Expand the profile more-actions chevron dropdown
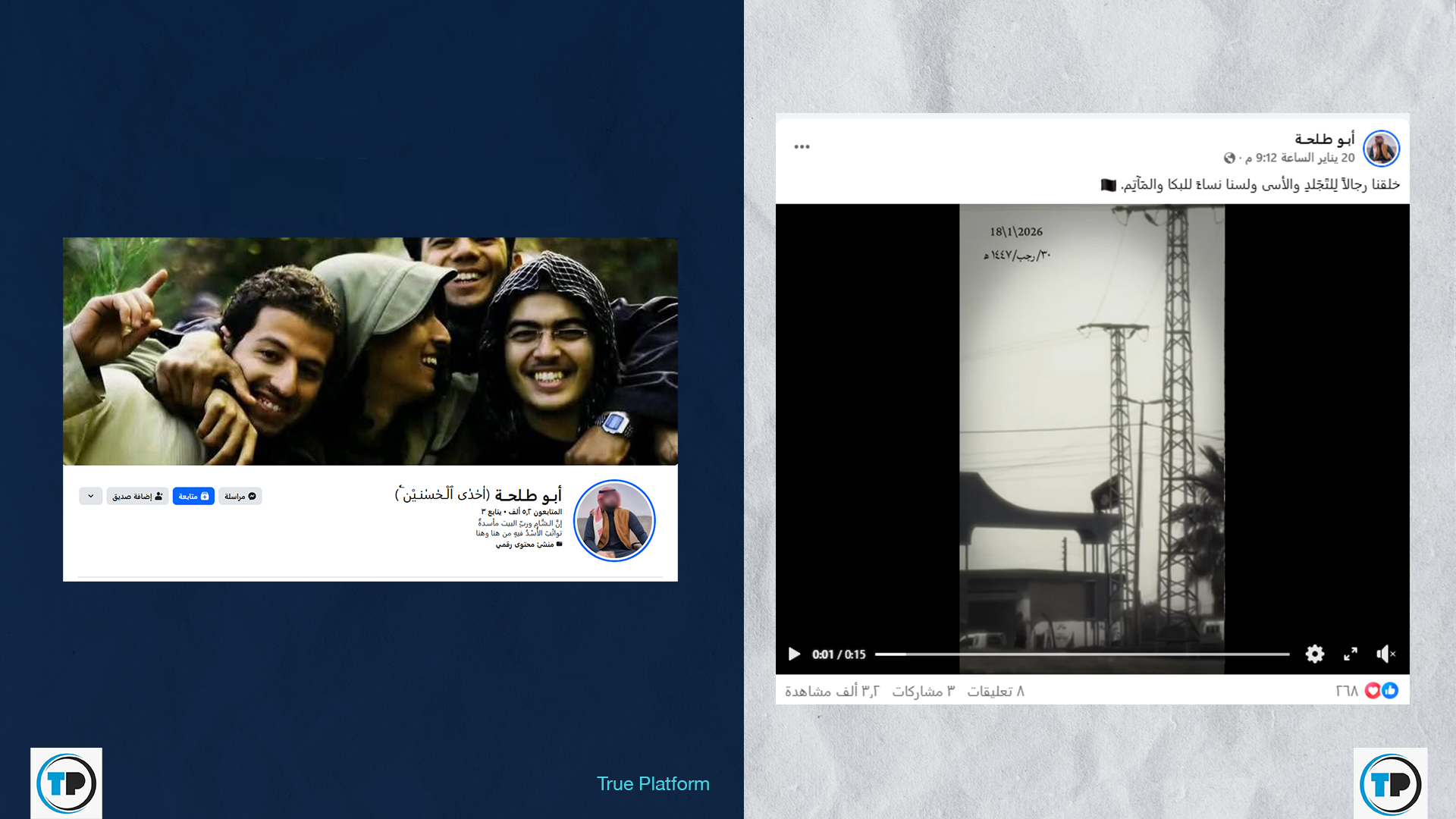1456x819 pixels. [90, 496]
